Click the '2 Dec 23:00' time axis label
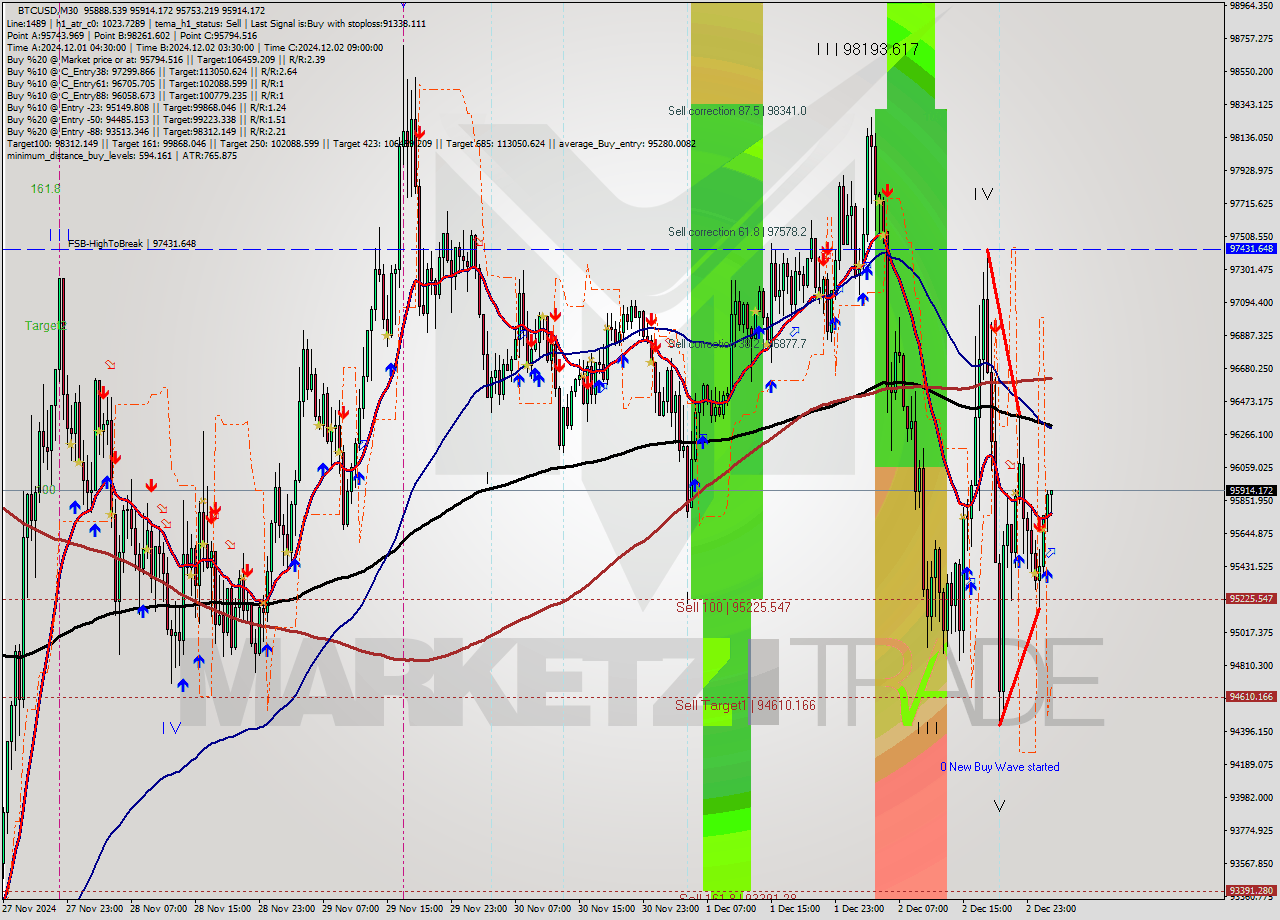Screen dimensions: 1280x920 coord(1053,909)
